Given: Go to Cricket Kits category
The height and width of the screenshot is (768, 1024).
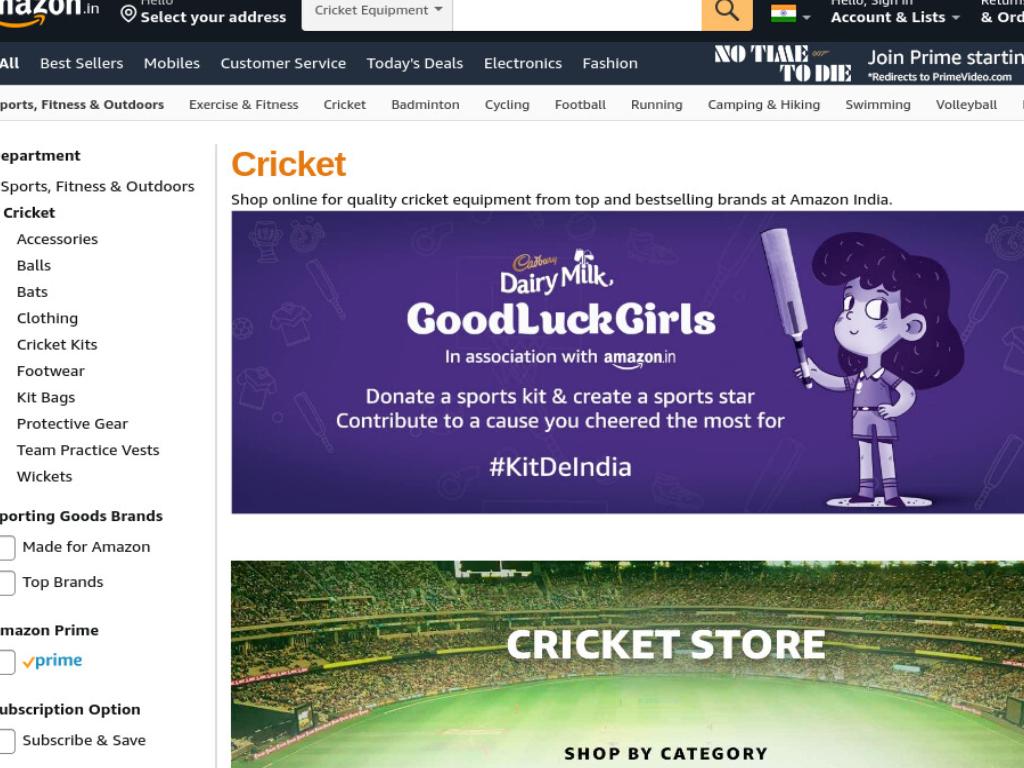Looking at the screenshot, I should 57,345.
